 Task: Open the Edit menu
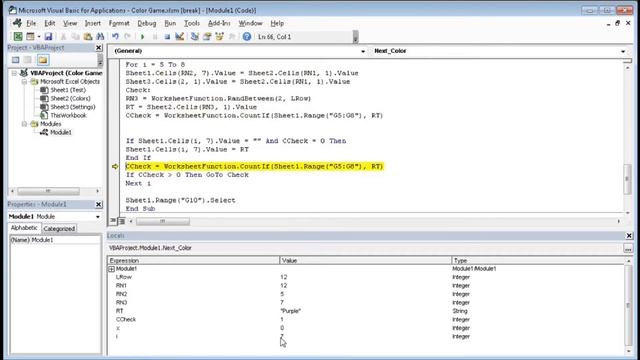tap(50, 23)
